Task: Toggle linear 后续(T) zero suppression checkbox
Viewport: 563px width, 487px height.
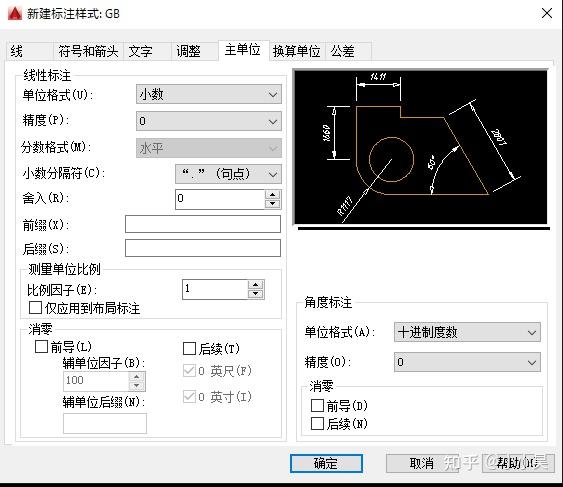Action: (x=189, y=348)
